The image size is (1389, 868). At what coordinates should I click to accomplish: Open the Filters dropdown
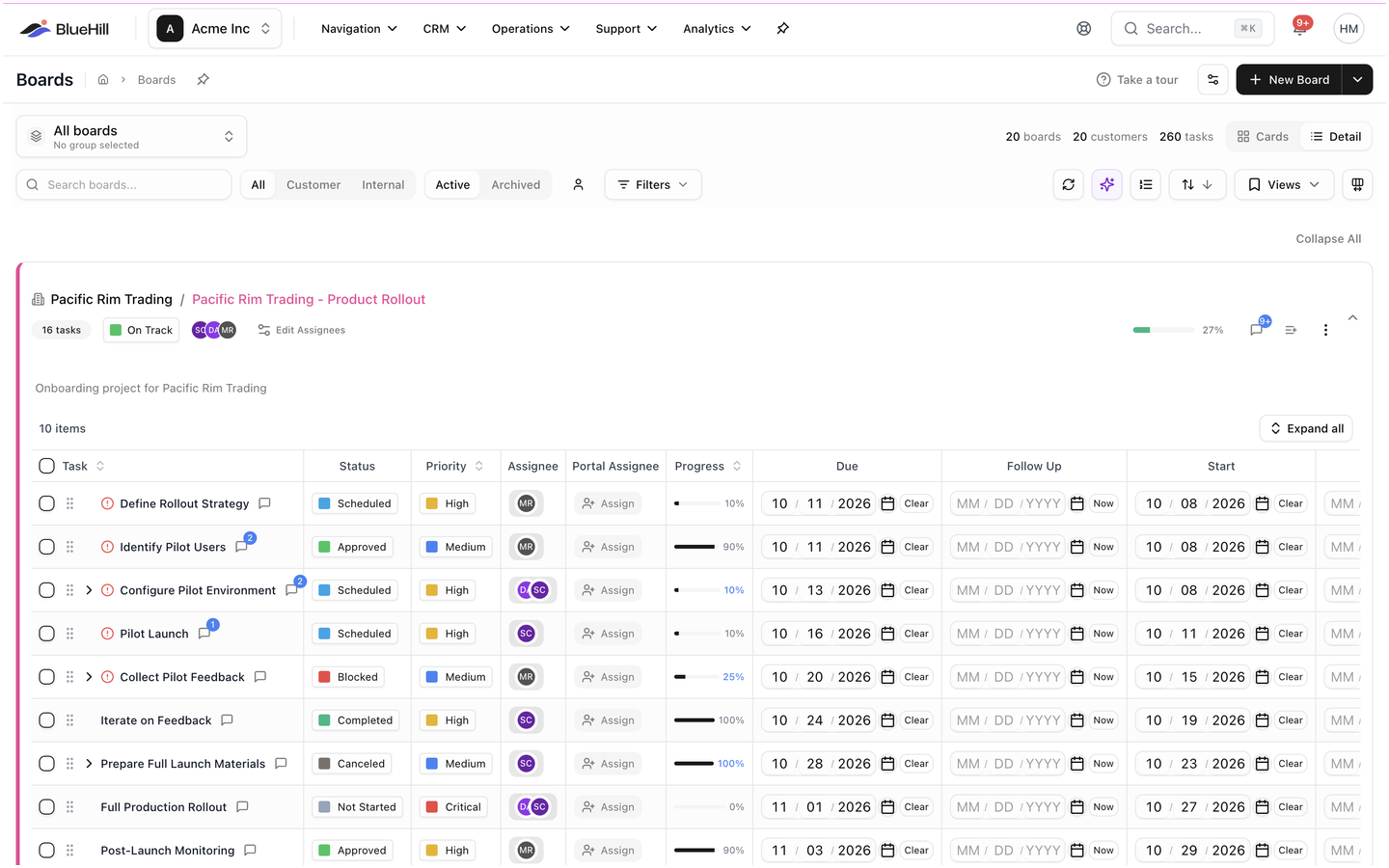(x=653, y=185)
